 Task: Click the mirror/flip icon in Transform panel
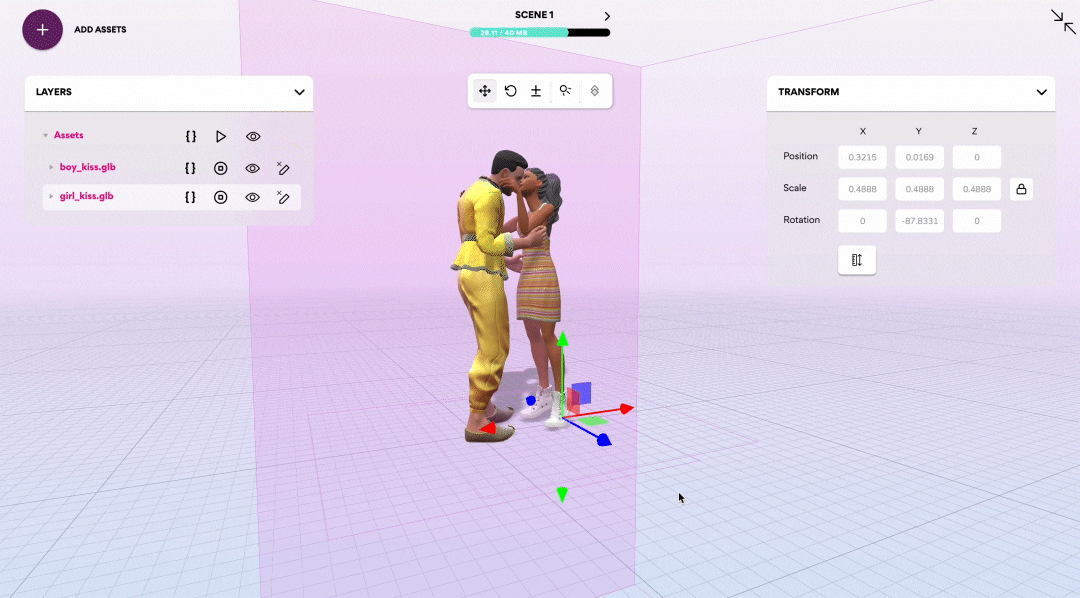pos(857,259)
